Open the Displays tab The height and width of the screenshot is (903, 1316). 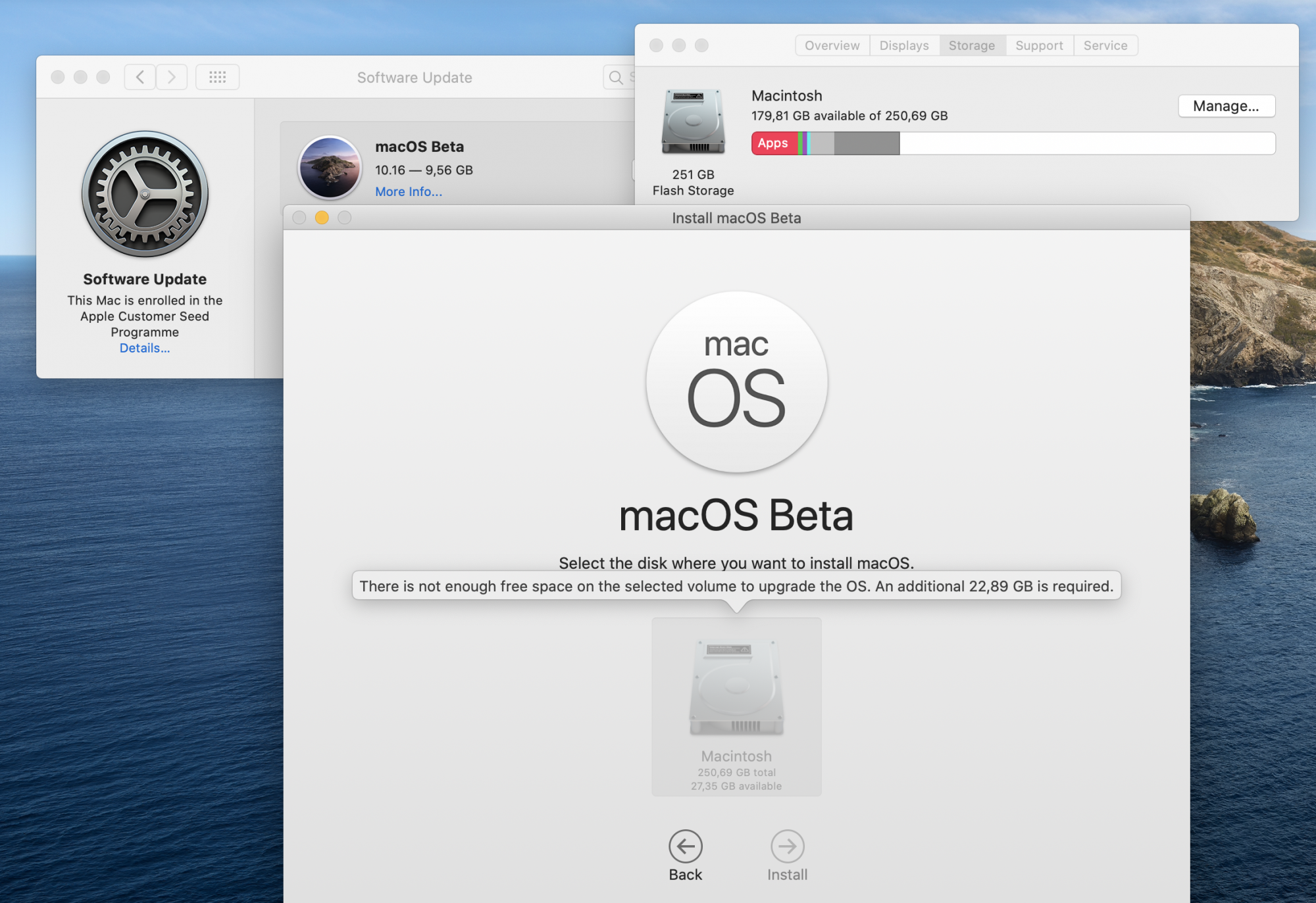tap(903, 45)
